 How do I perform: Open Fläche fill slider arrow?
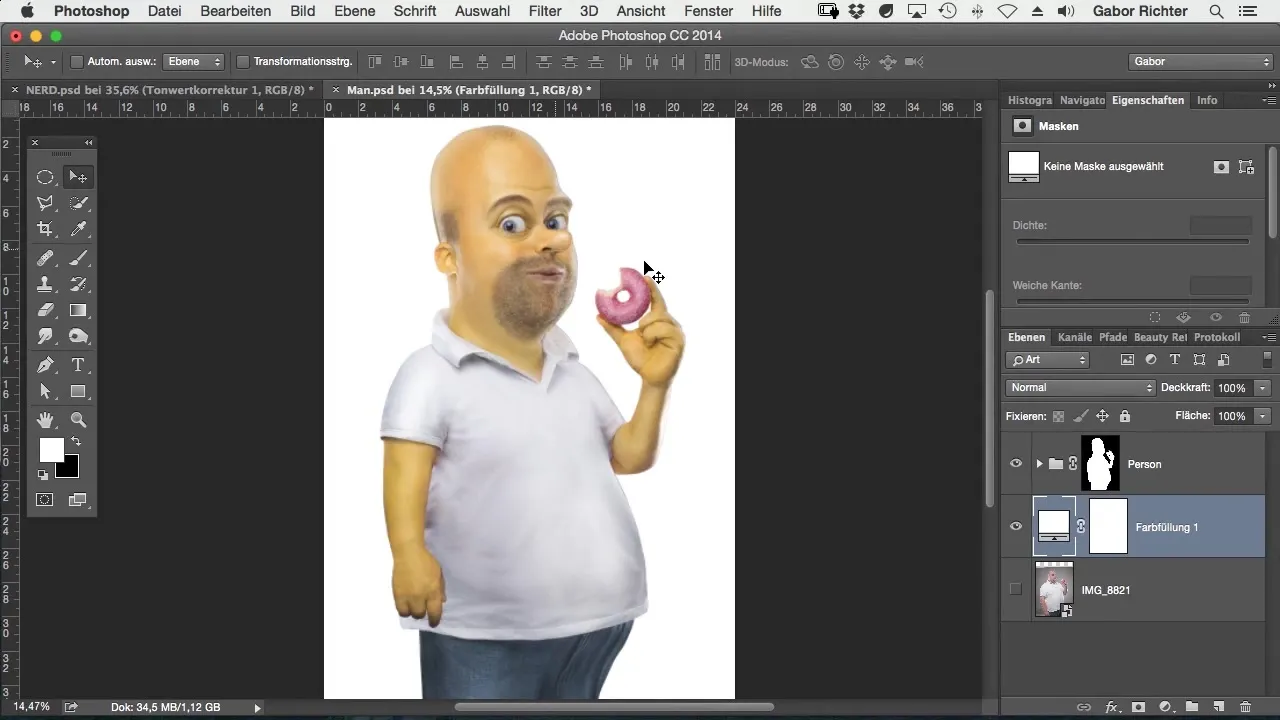pyautogui.click(x=1263, y=416)
